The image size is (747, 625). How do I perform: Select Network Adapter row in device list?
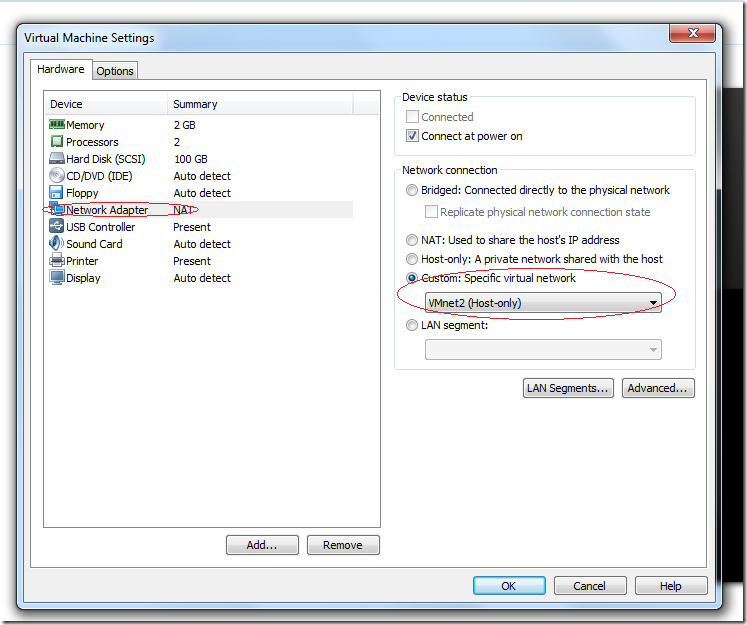(107, 210)
